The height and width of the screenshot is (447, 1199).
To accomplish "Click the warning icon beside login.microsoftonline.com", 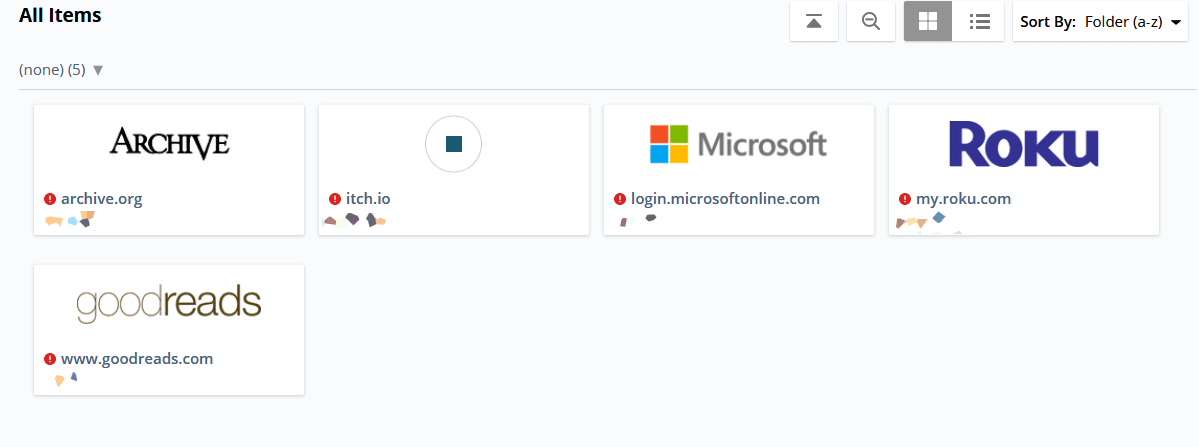I will (620, 199).
